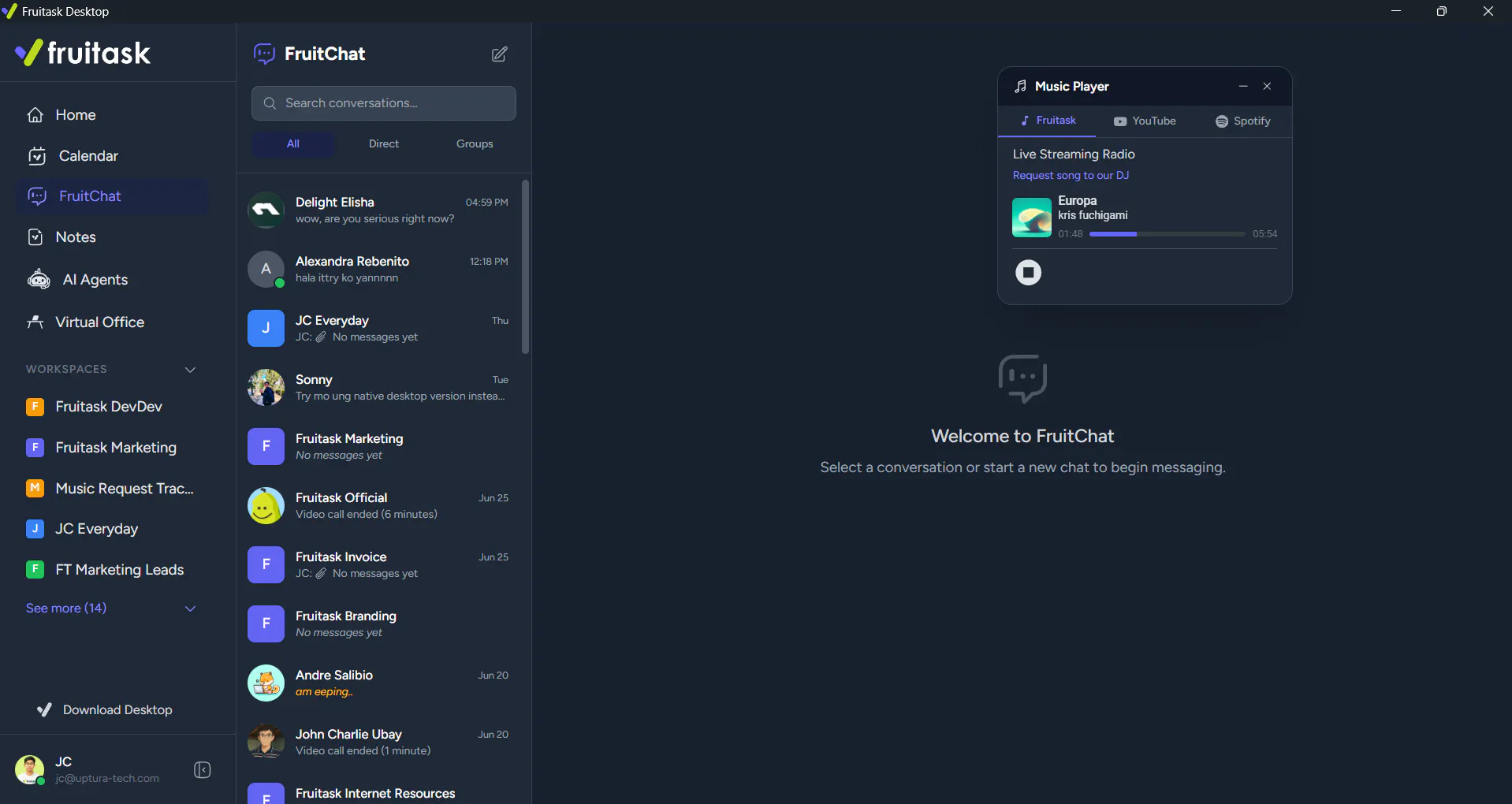This screenshot has width=1512, height=804.
Task: Minimize the Music Player widget
Action: click(x=1243, y=87)
